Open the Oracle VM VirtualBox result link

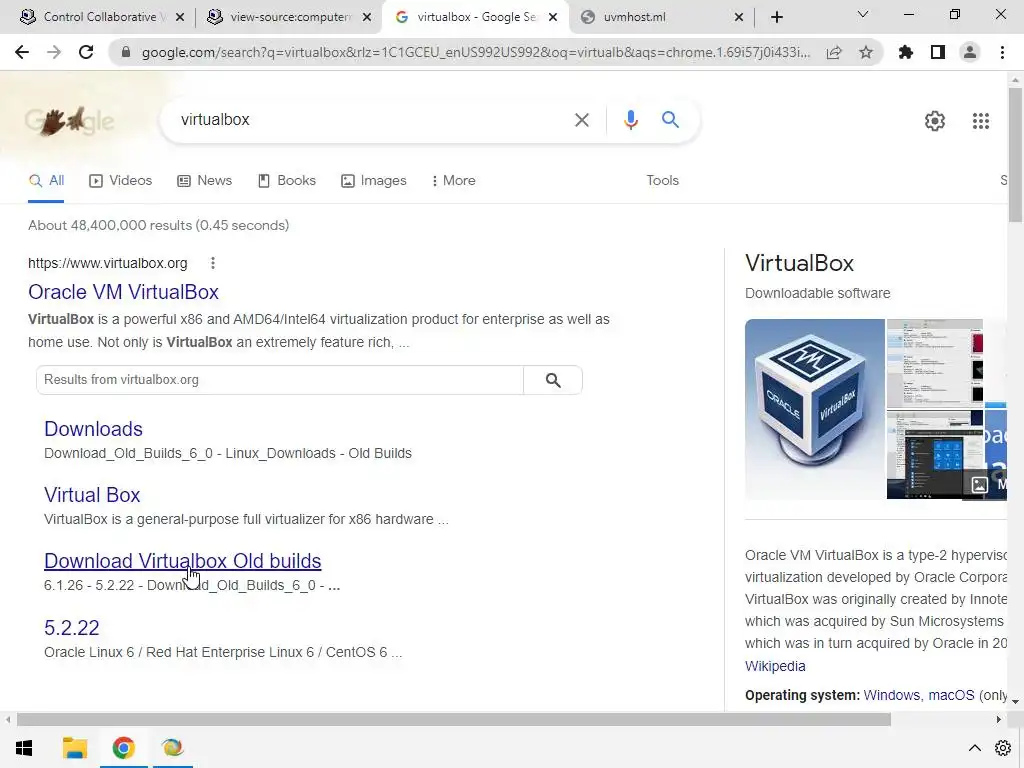point(123,292)
